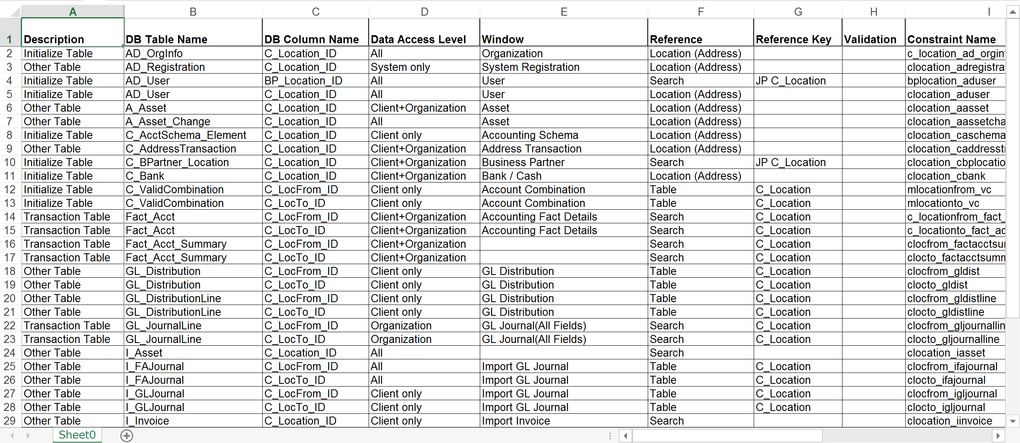Add a new sheet with plus icon
The height and width of the screenshot is (443, 1020).
click(126, 435)
